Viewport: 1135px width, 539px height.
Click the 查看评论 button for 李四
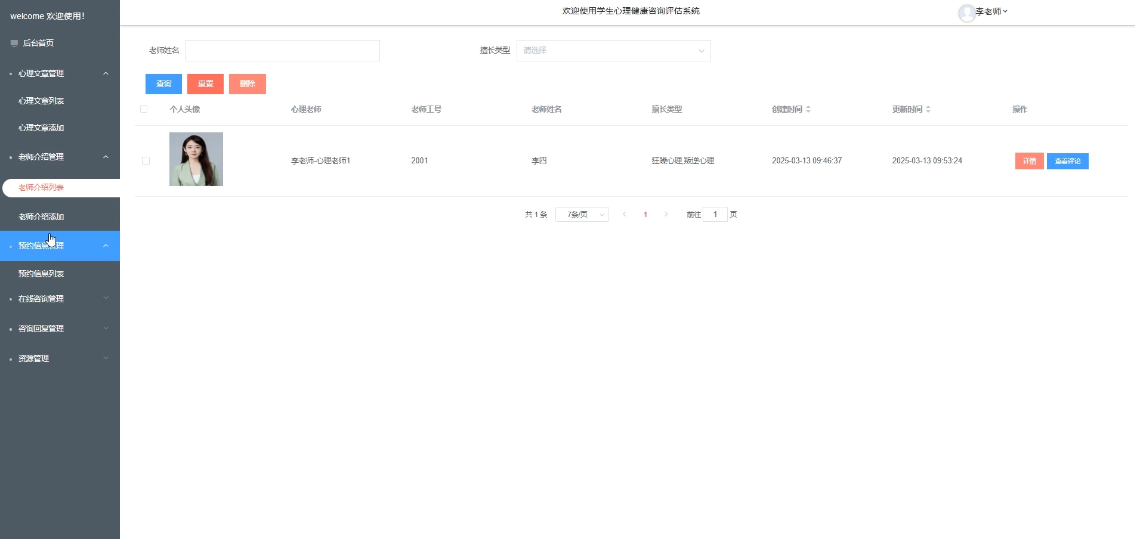tap(1068, 161)
